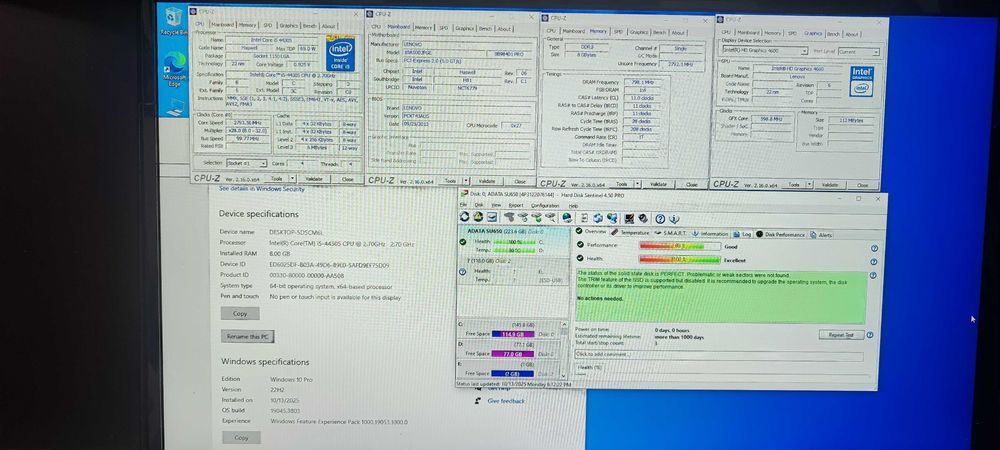Viewport: 1000px width, 450px height.
Task: Open See details in Windows Security link
Action: 261,189
